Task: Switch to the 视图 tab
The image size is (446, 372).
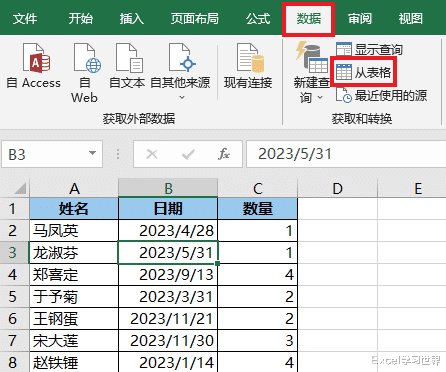Action: pyautogui.click(x=411, y=18)
